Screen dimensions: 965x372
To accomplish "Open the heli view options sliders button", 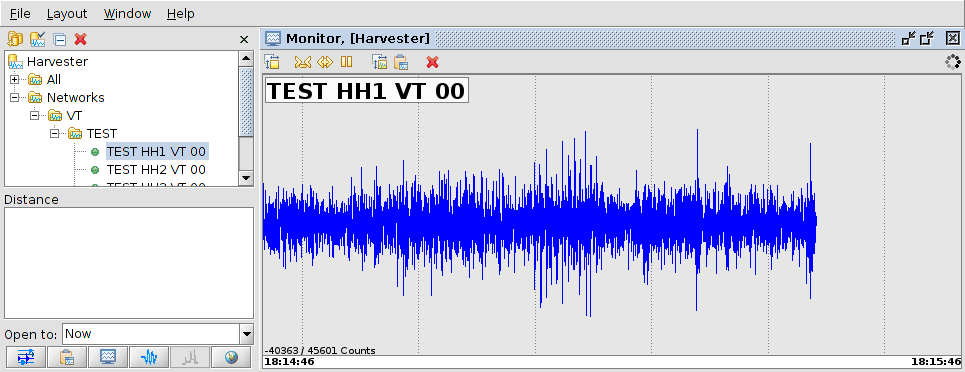I will point(26,357).
